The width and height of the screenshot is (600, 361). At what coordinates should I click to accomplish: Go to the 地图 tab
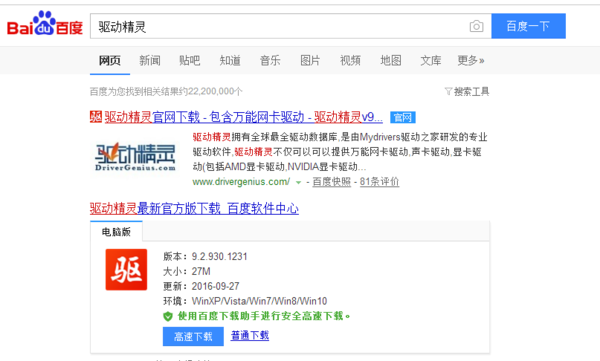click(391, 60)
